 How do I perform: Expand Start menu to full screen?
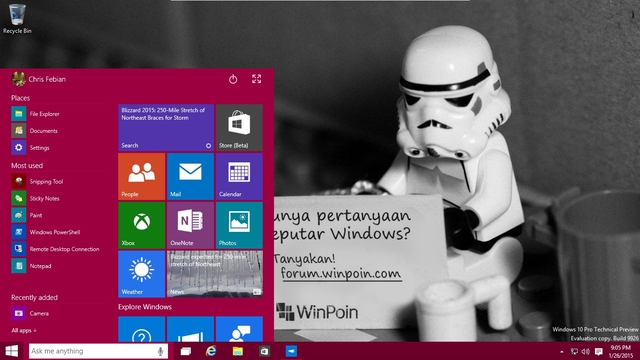(x=256, y=79)
